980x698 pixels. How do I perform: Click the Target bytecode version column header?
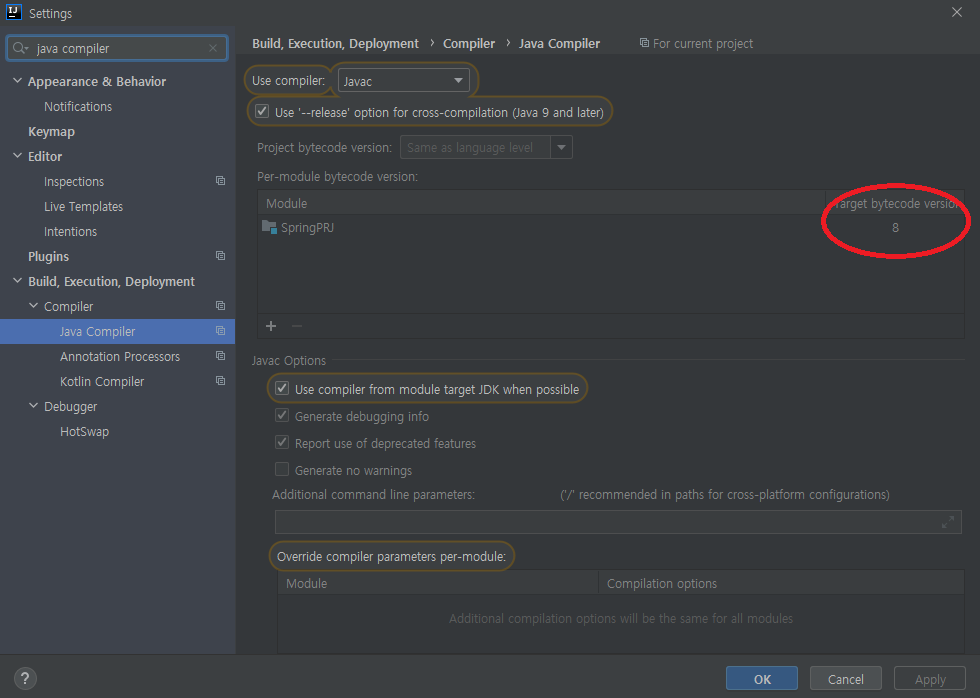point(895,203)
